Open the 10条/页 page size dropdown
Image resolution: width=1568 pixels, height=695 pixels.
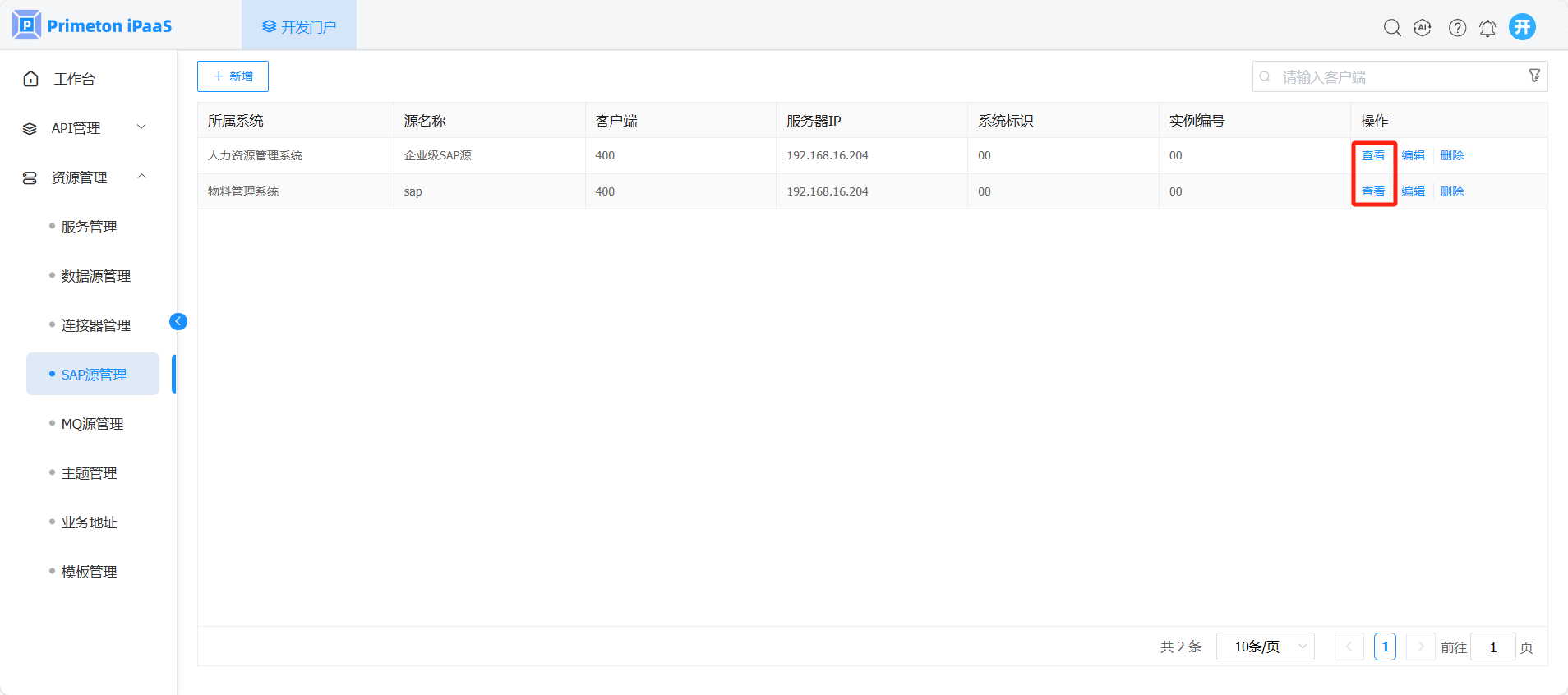point(1266,647)
